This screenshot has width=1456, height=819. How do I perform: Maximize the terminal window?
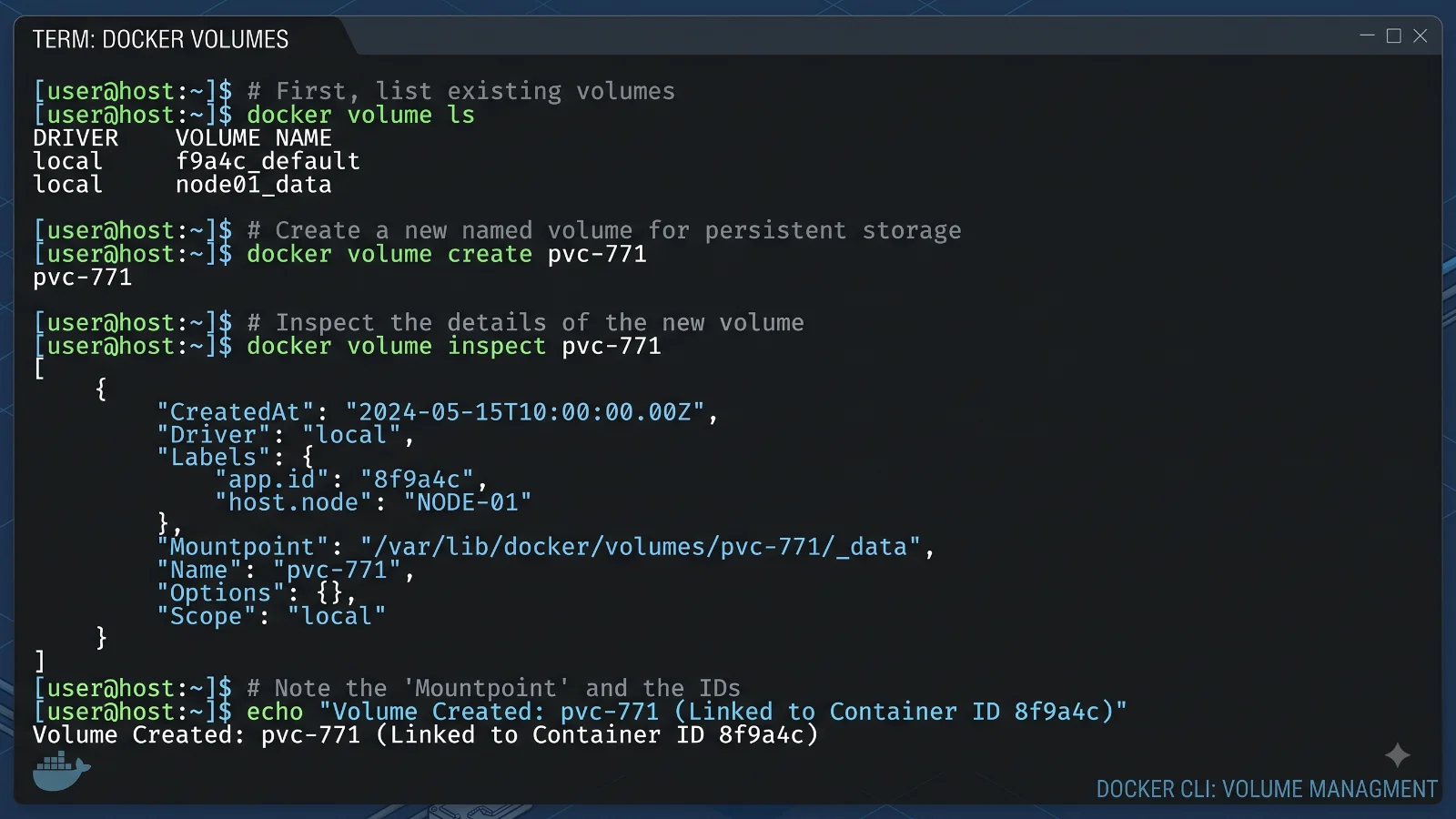tap(1393, 35)
